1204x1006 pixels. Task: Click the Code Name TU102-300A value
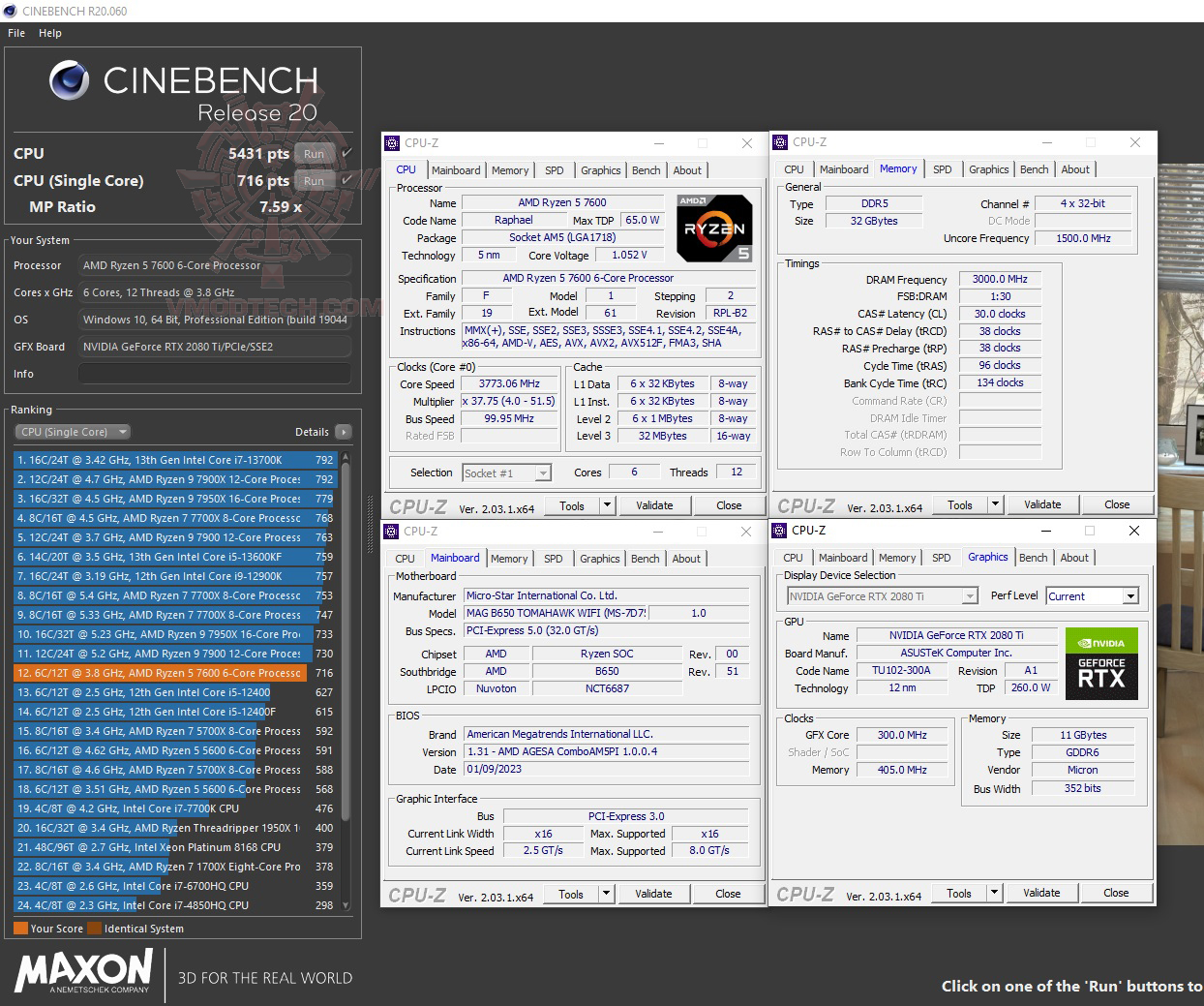pyautogui.click(x=901, y=670)
